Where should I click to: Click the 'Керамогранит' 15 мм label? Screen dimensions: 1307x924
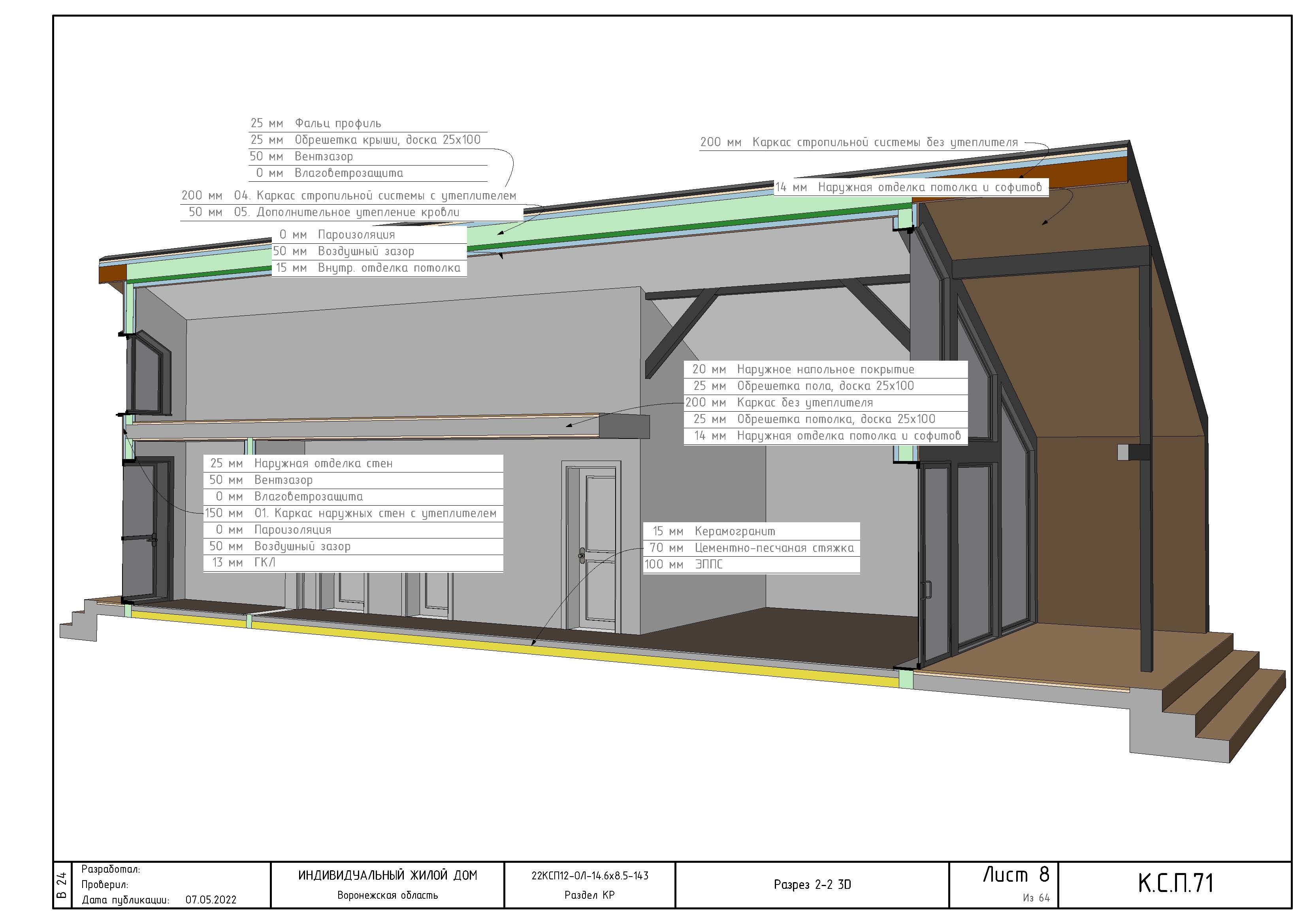(x=734, y=532)
